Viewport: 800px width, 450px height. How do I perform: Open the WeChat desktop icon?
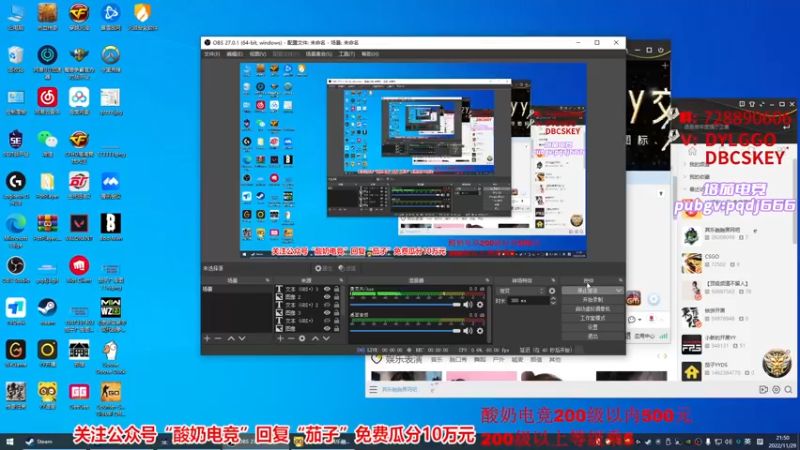click(x=47, y=143)
